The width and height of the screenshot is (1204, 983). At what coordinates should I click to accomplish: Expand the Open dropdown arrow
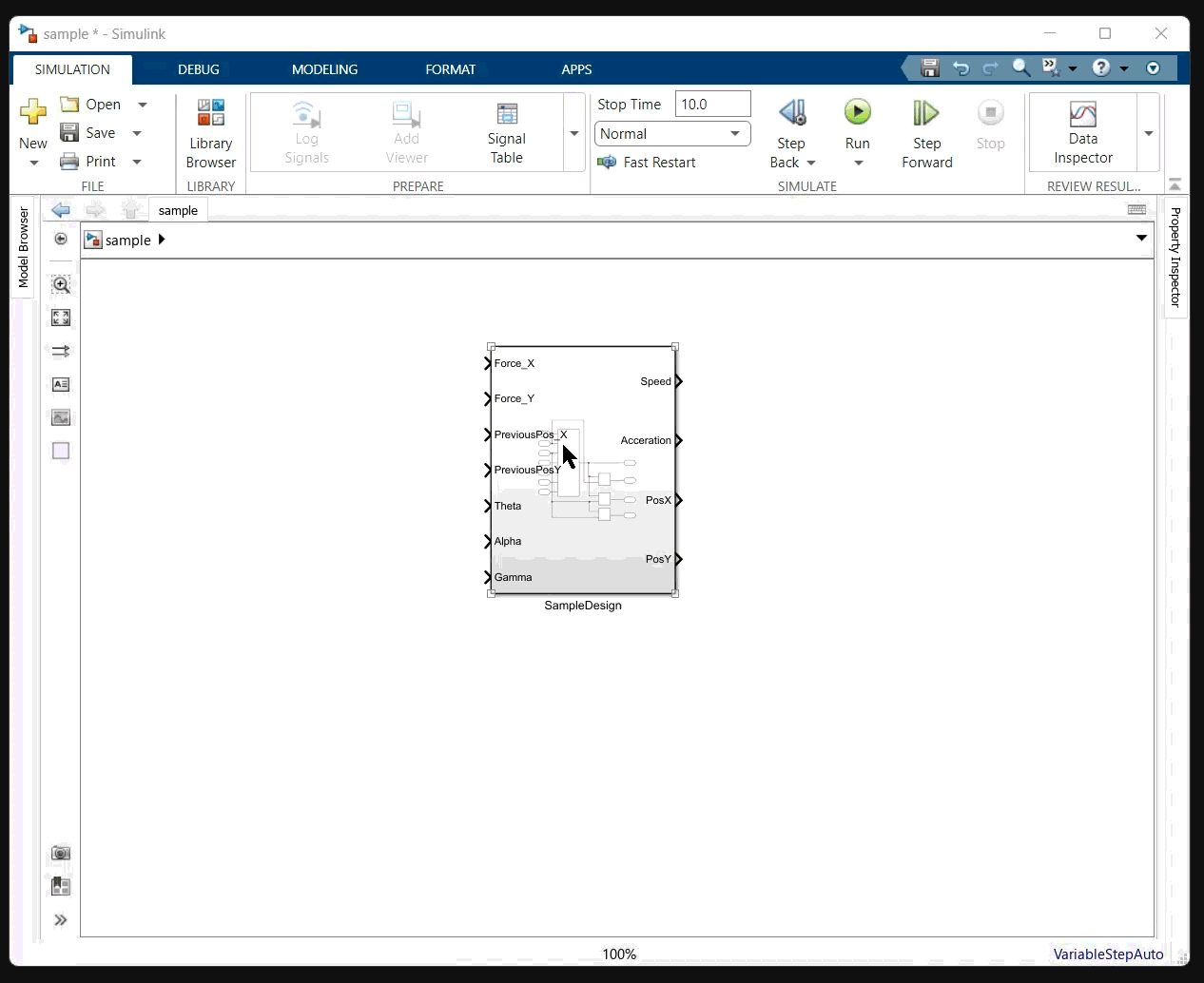[143, 105]
